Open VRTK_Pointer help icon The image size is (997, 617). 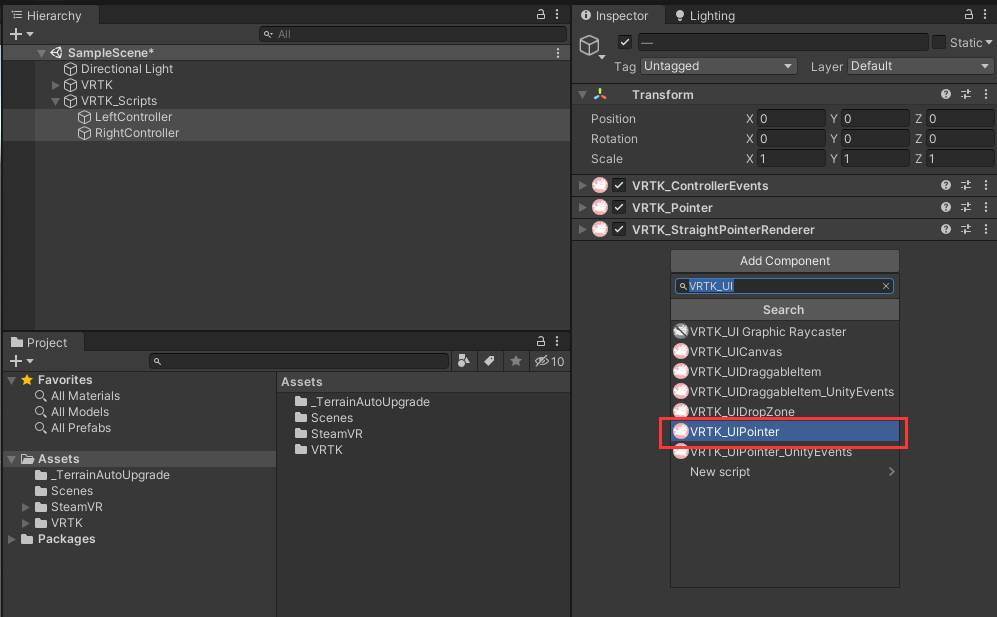[946, 207]
